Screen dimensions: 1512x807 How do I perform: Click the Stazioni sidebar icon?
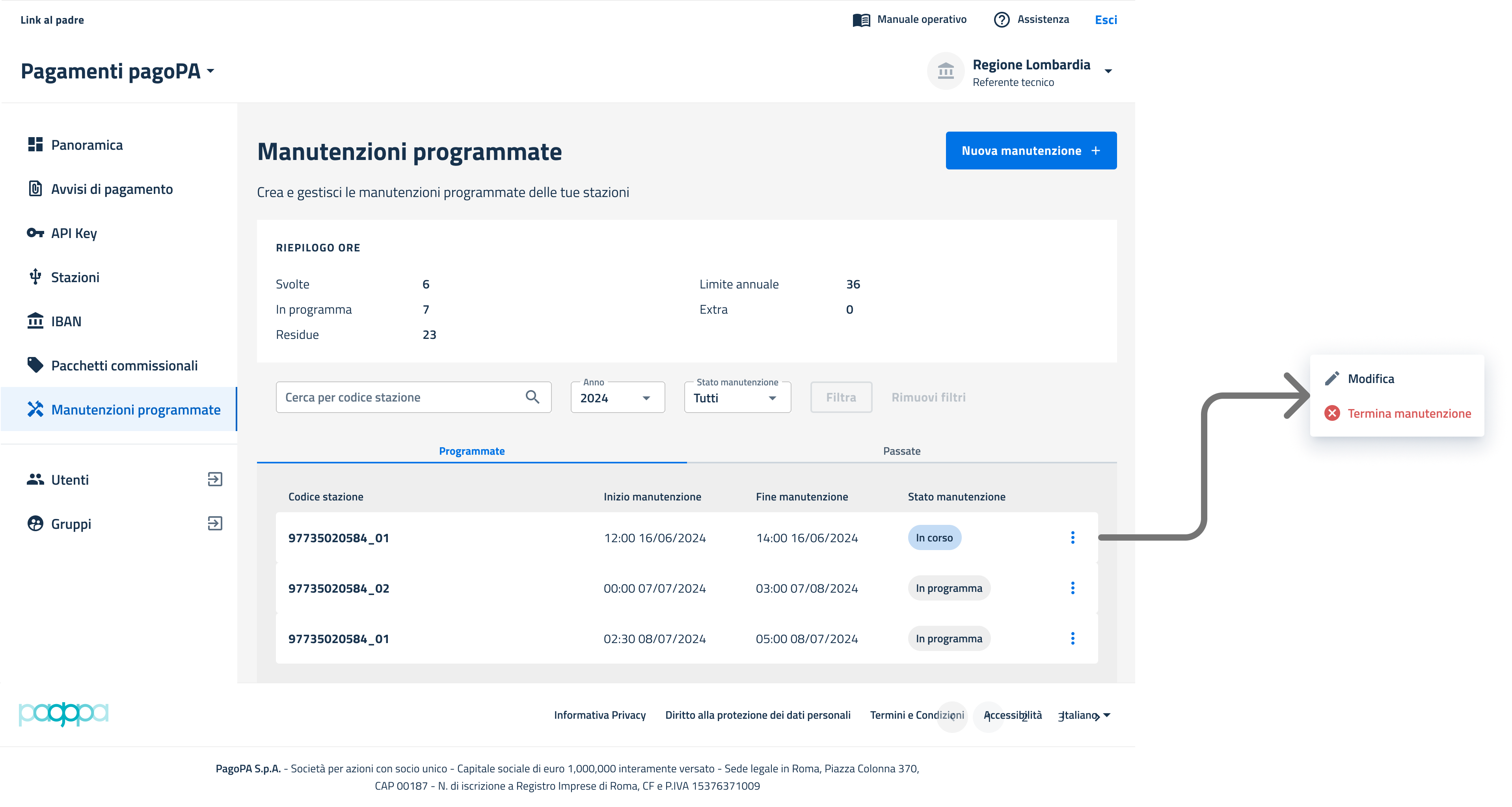pos(35,277)
